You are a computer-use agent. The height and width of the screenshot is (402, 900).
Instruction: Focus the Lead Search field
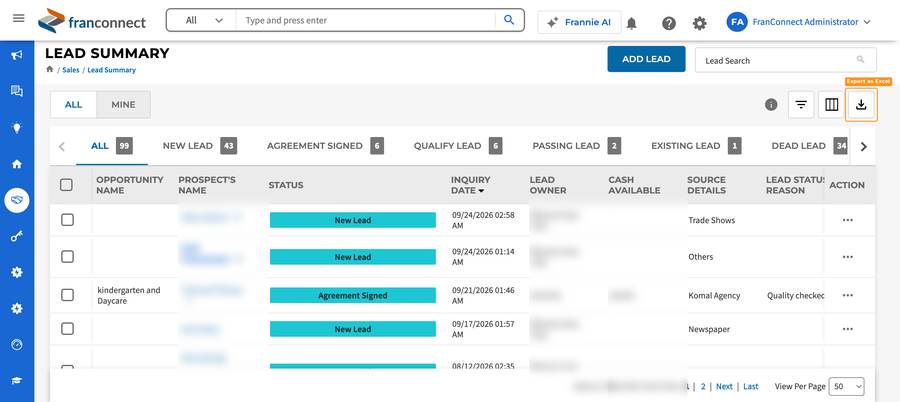pos(786,60)
